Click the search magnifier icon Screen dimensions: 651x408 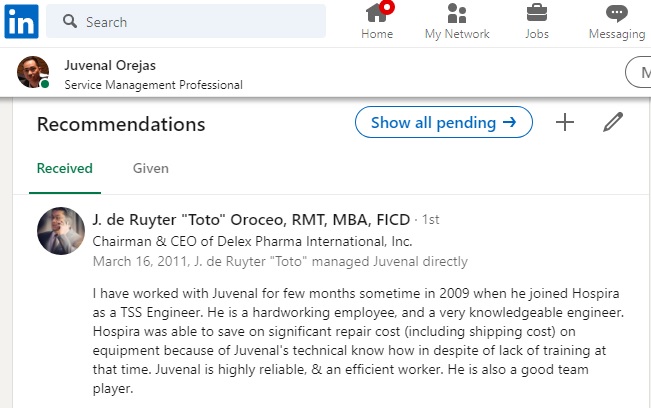coord(69,21)
